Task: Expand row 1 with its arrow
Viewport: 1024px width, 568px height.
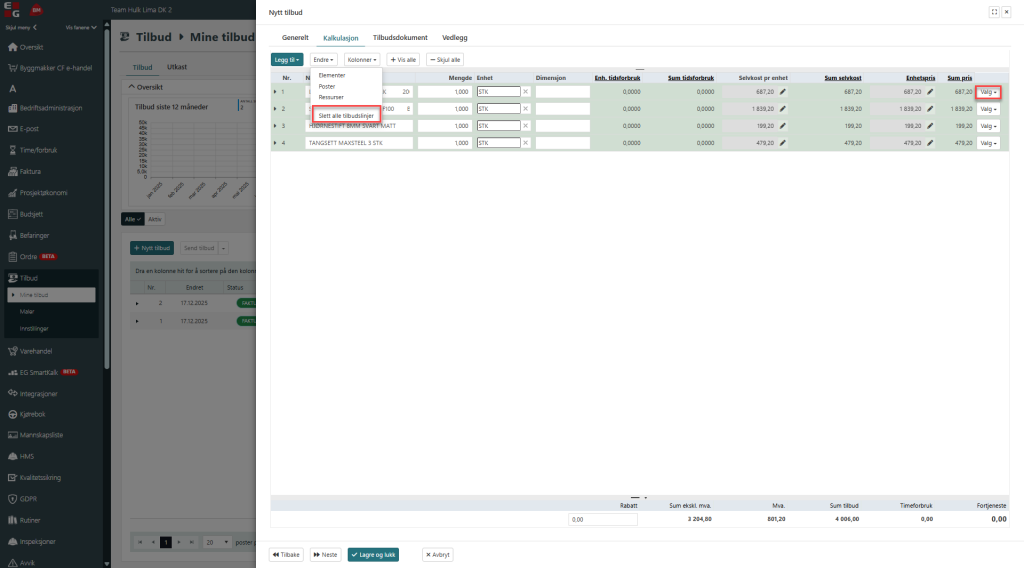Action: pos(275,92)
